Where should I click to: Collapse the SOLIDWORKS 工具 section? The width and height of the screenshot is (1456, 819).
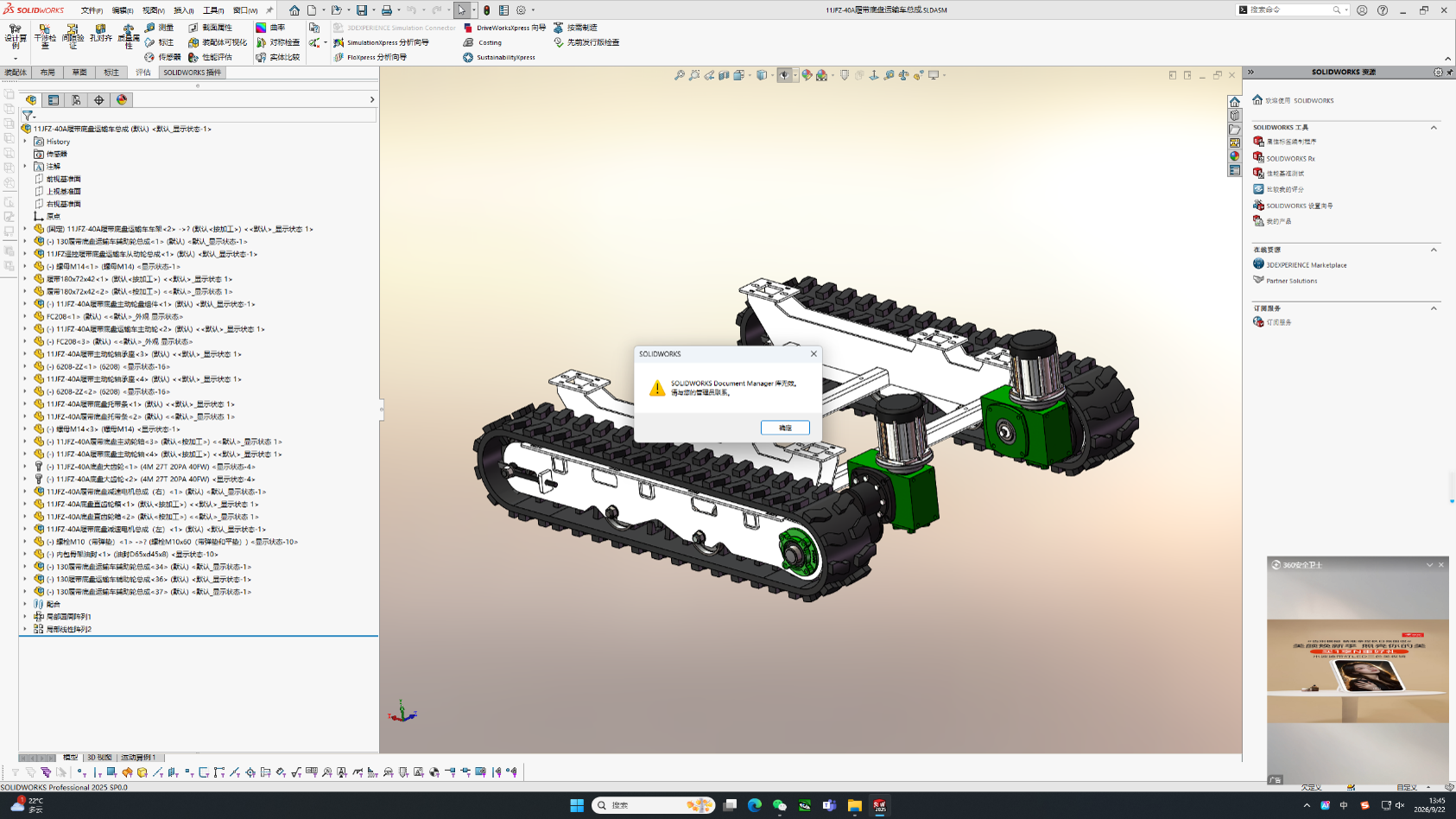click(1434, 128)
